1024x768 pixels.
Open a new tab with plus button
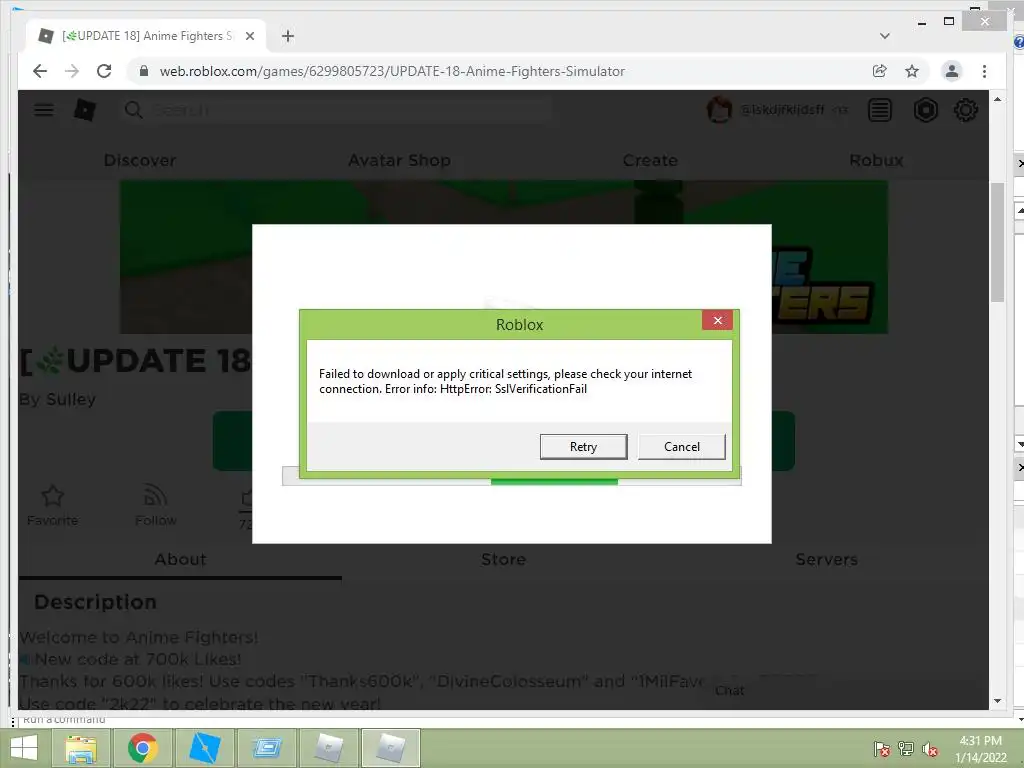pyautogui.click(x=287, y=36)
